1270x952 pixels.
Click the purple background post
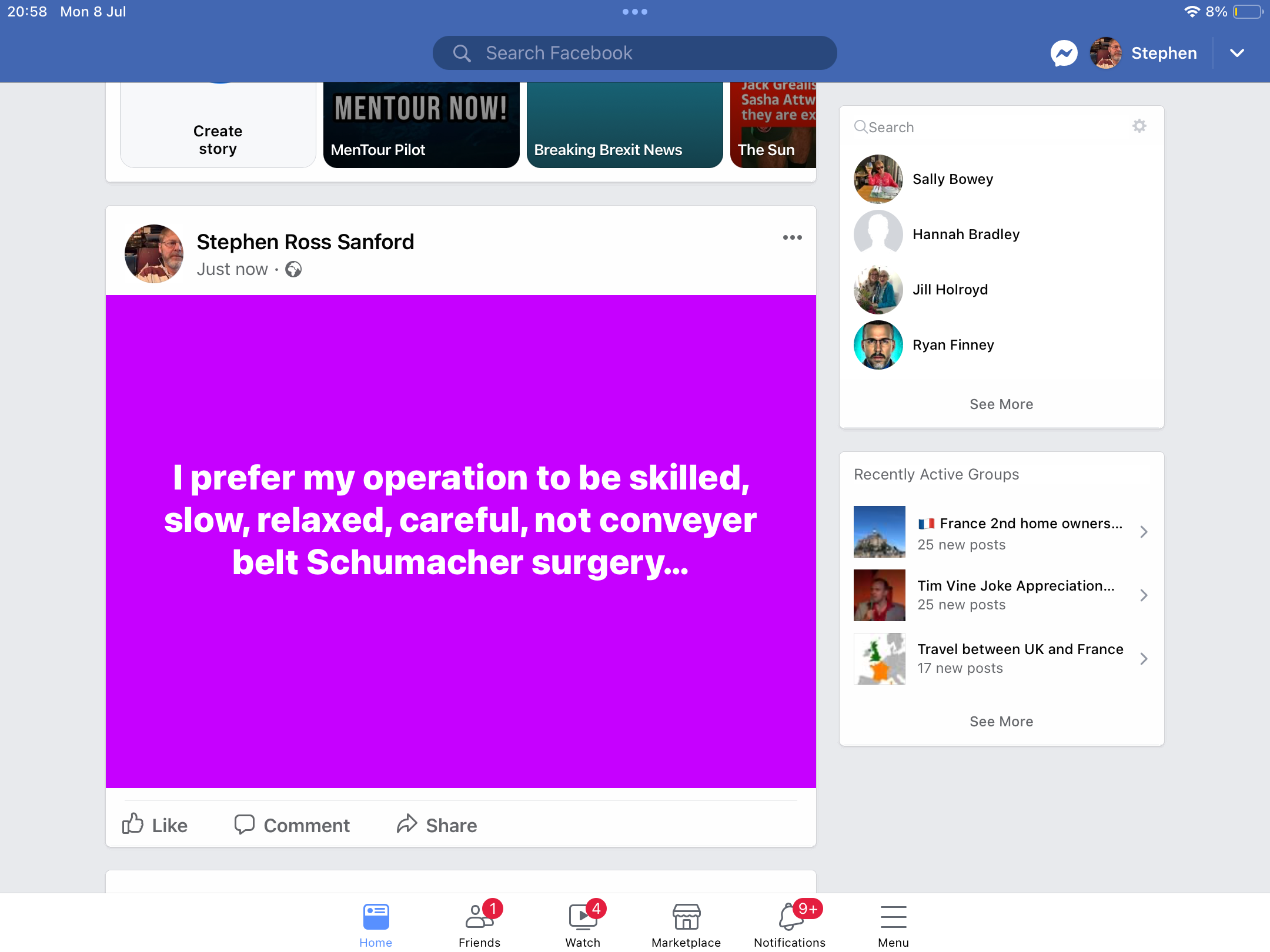coord(461,541)
